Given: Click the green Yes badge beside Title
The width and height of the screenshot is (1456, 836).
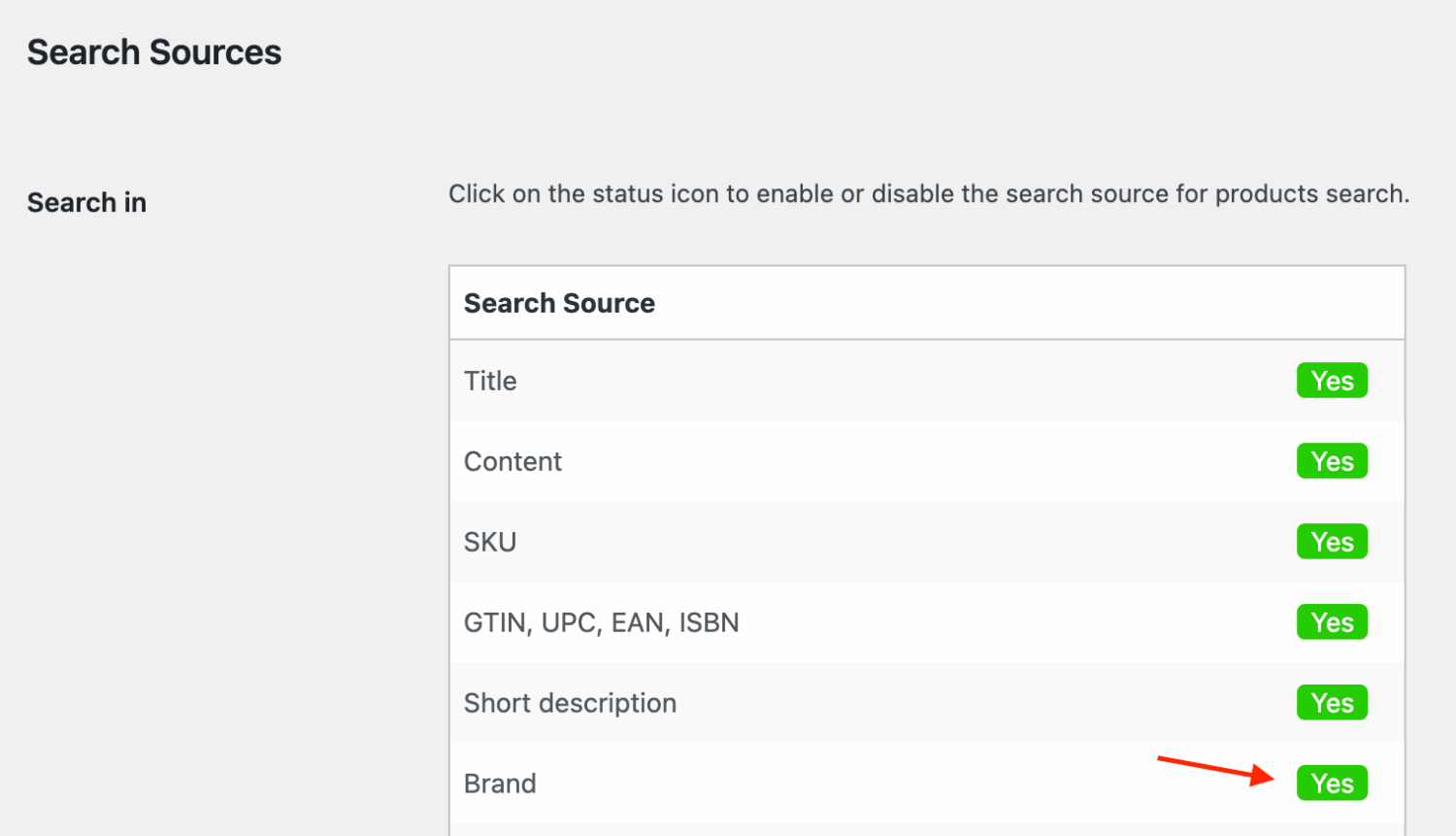Looking at the screenshot, I should pos(1332,380).
